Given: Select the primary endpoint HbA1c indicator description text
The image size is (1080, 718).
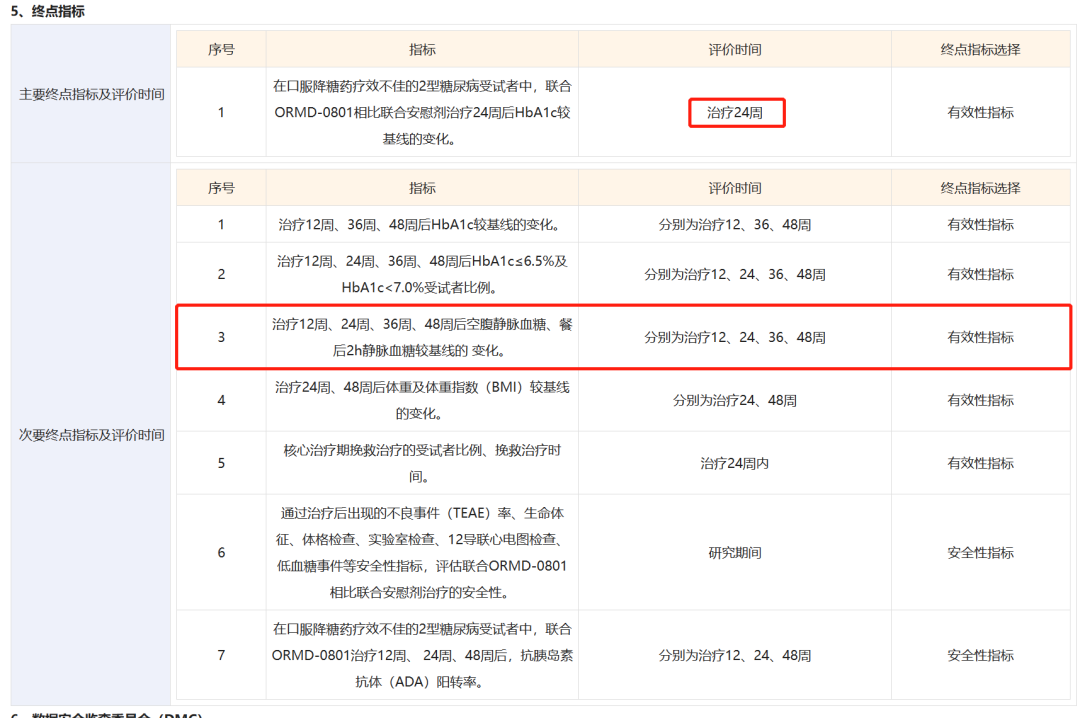Looking at the screenshot, I should point(422,112).
